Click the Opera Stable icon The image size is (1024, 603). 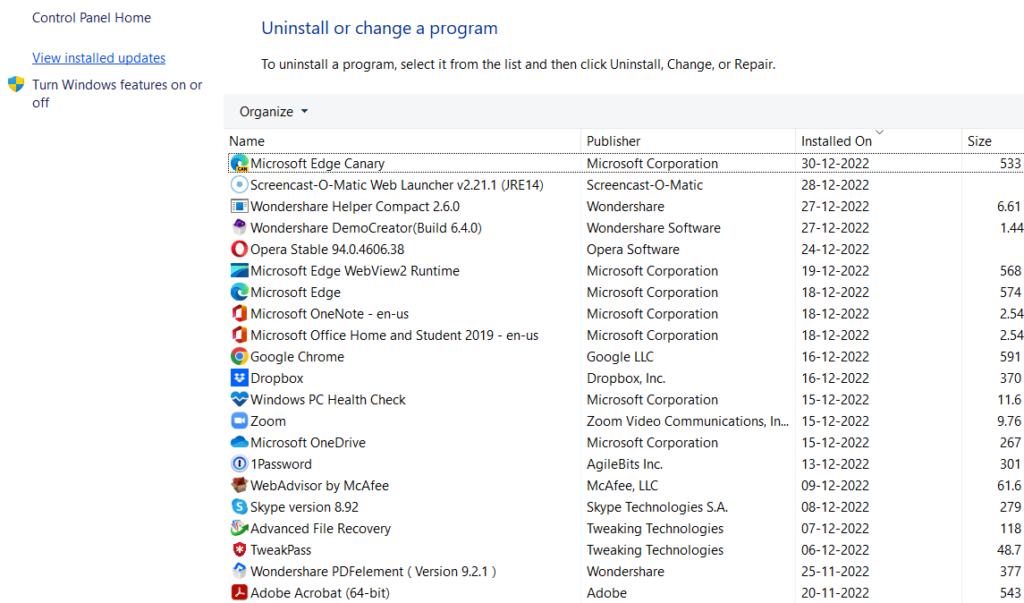(x=240, y=249)
